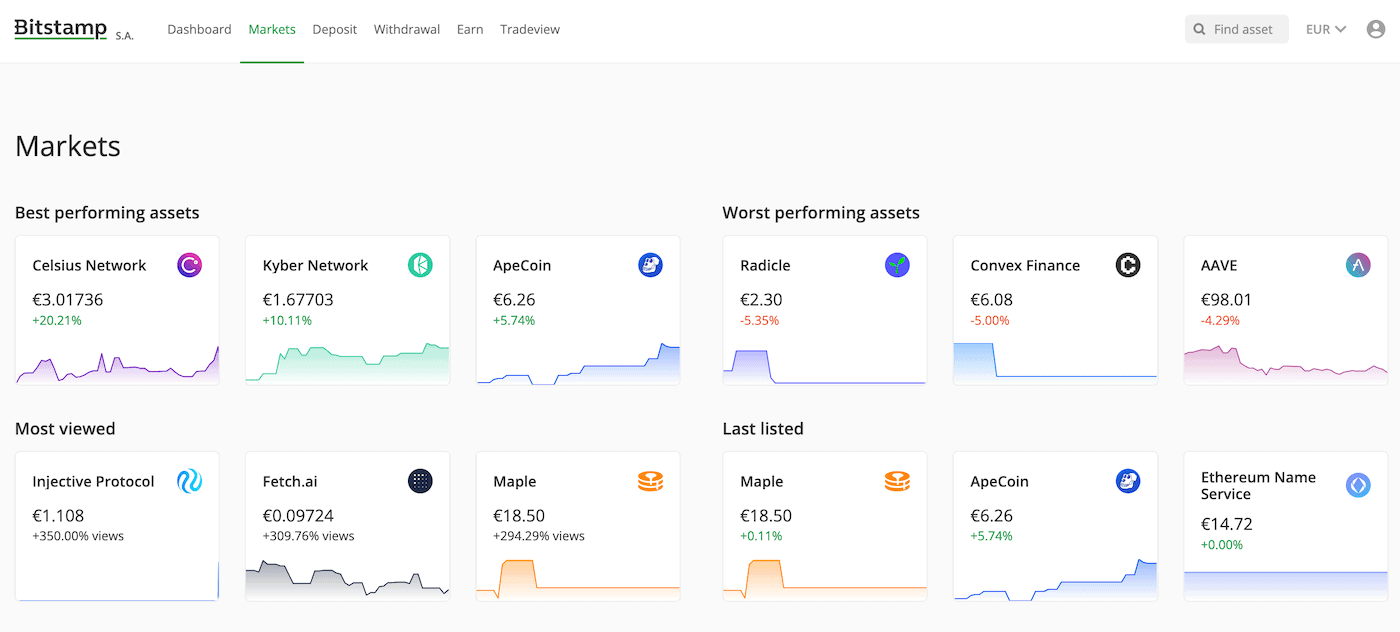Open the EUR currency dropdown
The height and width of the screenshot is (632, 1400).
(1326, 29)
